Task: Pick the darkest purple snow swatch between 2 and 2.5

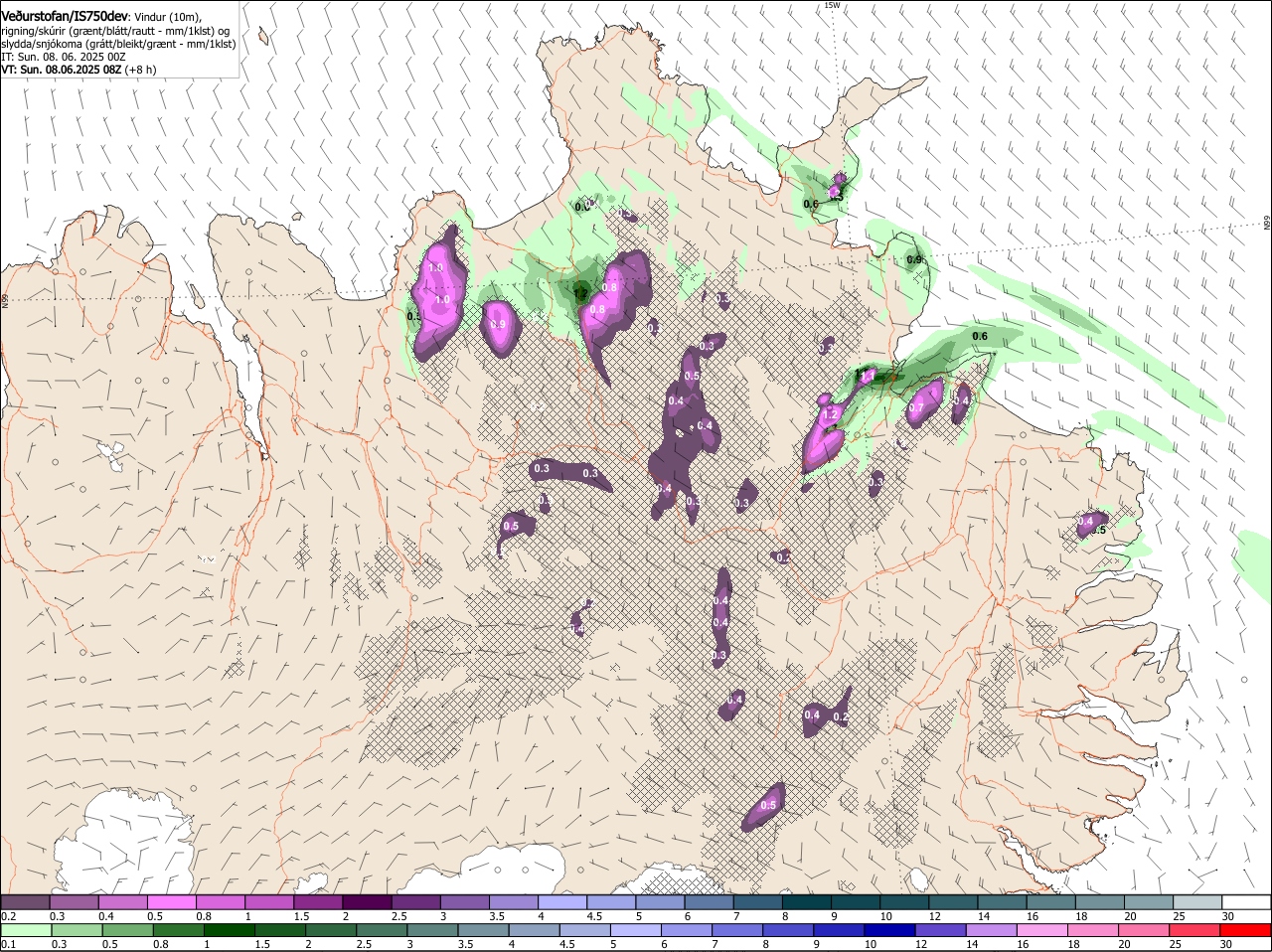Action: click(367, 902)
